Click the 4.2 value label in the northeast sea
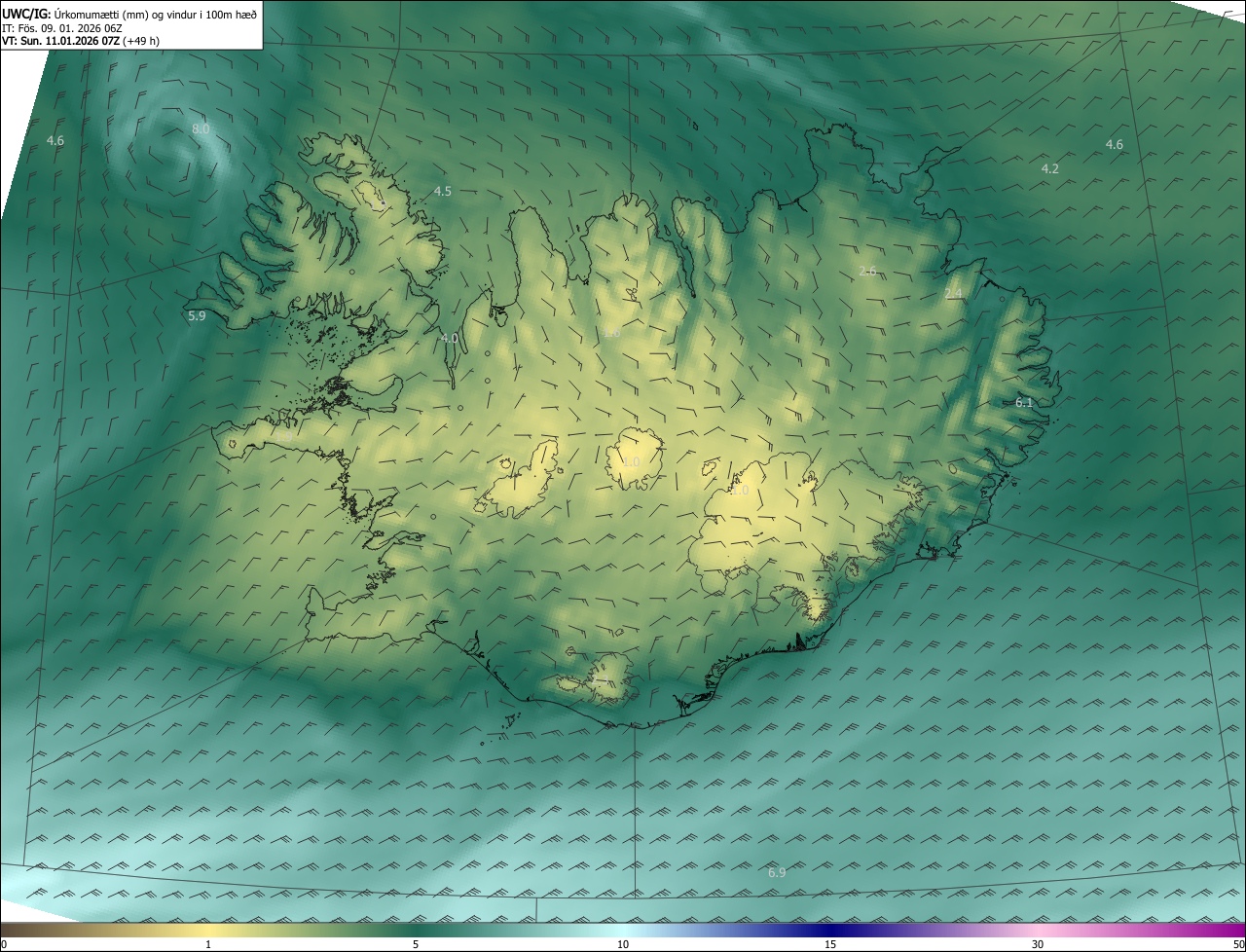 [x=1050, y=169]
